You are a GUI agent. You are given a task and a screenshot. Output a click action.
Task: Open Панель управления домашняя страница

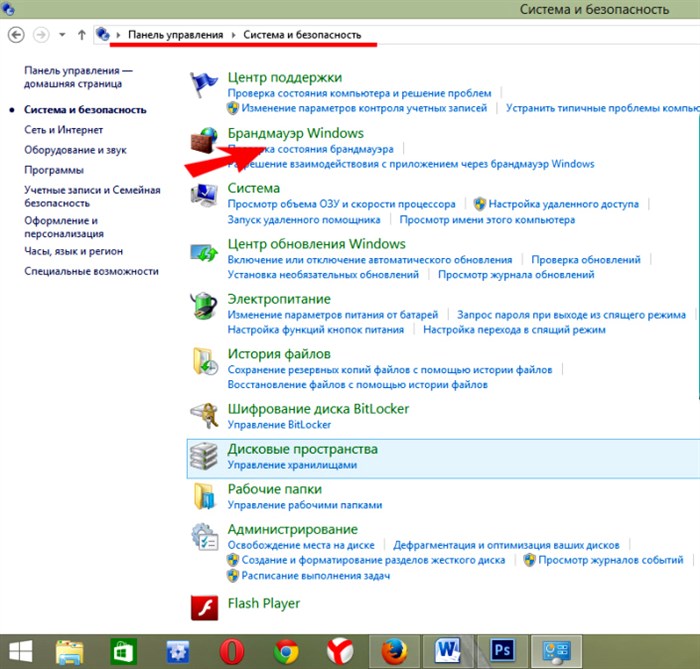pos(78,77)
